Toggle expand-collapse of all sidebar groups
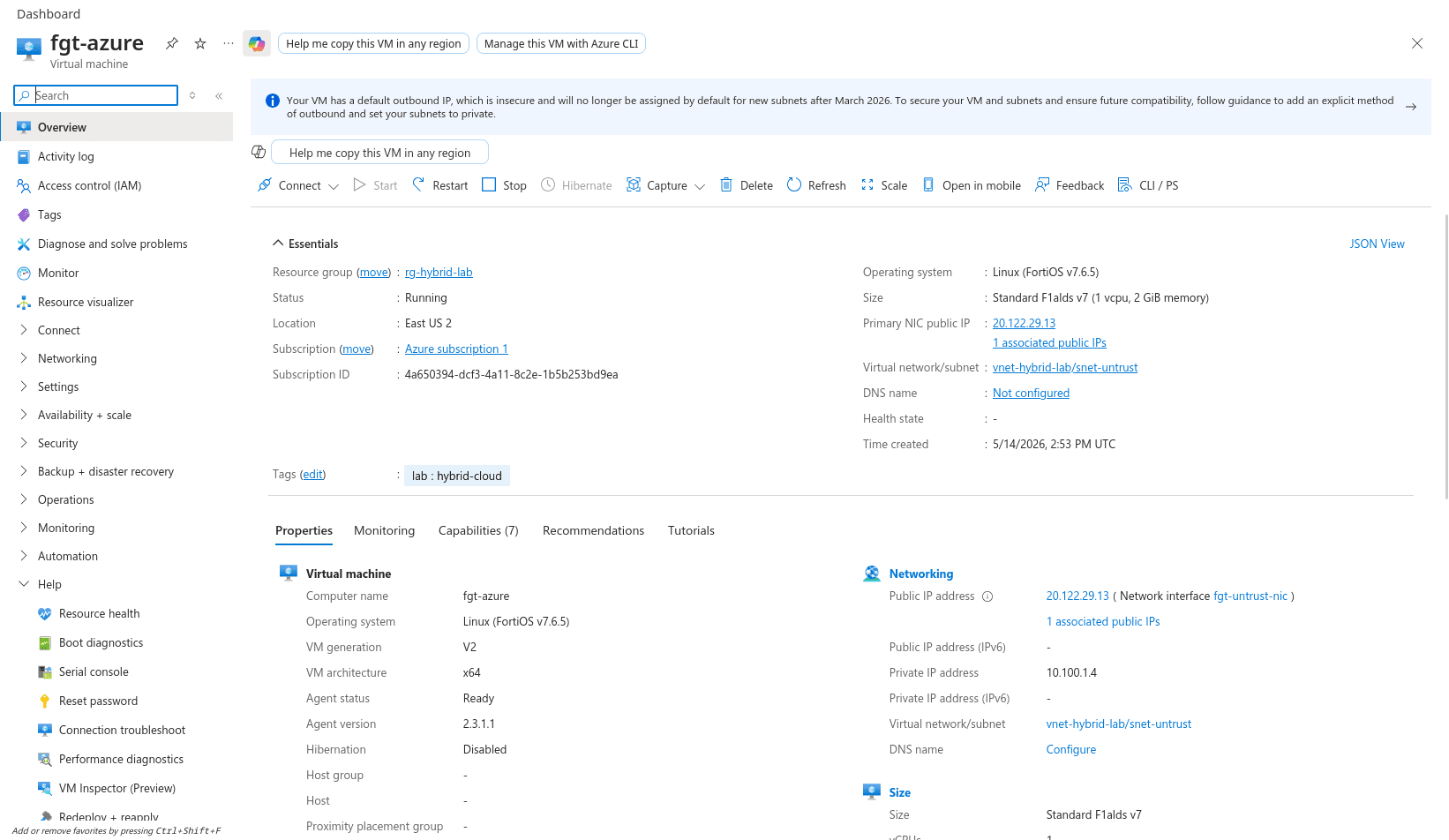Viewport: 1449px width, 840px height. pyautogui.click(x=192, y=95)
